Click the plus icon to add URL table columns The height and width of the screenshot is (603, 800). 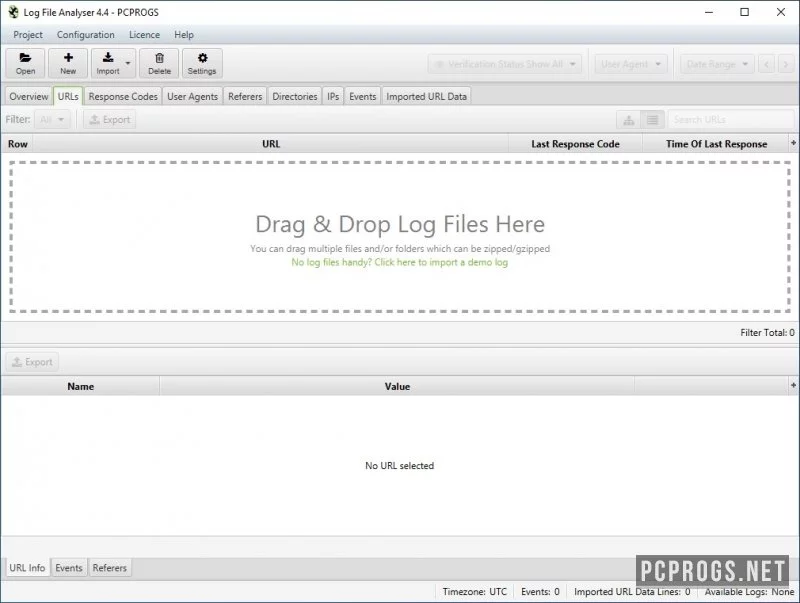(x=793, y=143)
